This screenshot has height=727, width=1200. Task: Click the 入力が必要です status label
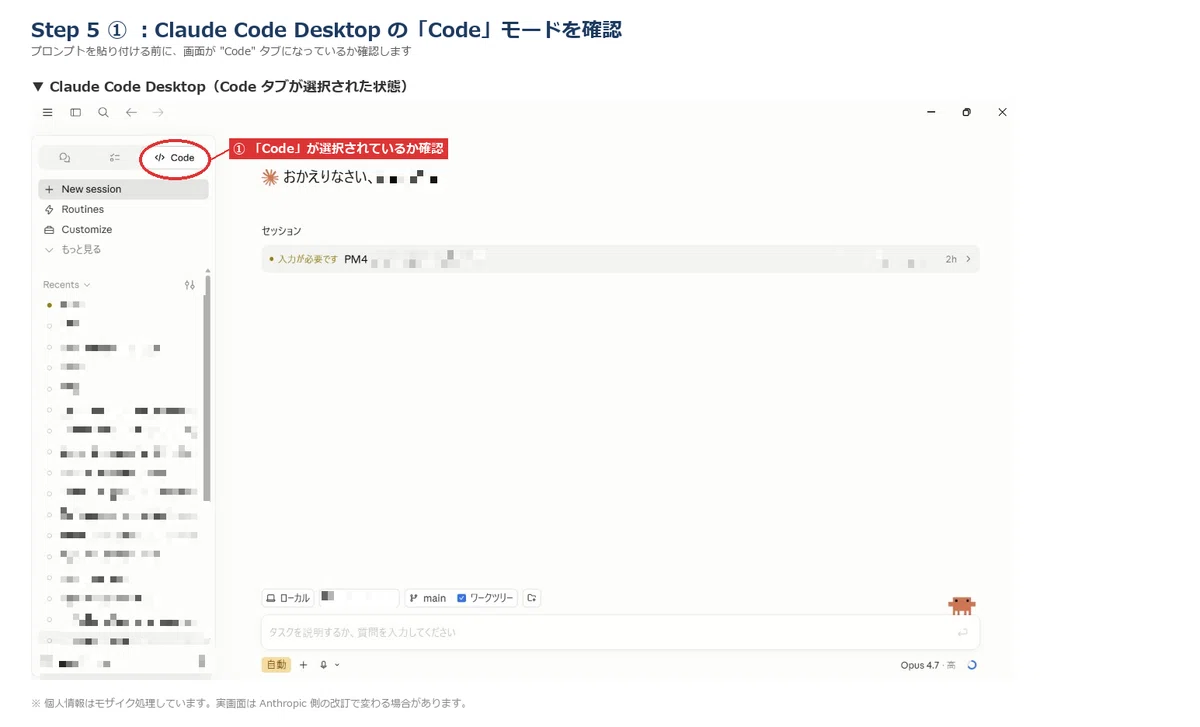[308, 259]
